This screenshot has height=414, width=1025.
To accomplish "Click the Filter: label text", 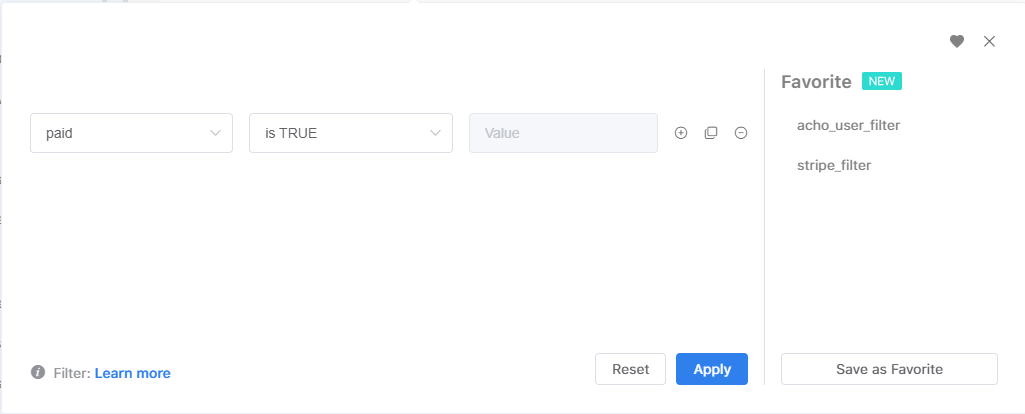I will point(71,373).
